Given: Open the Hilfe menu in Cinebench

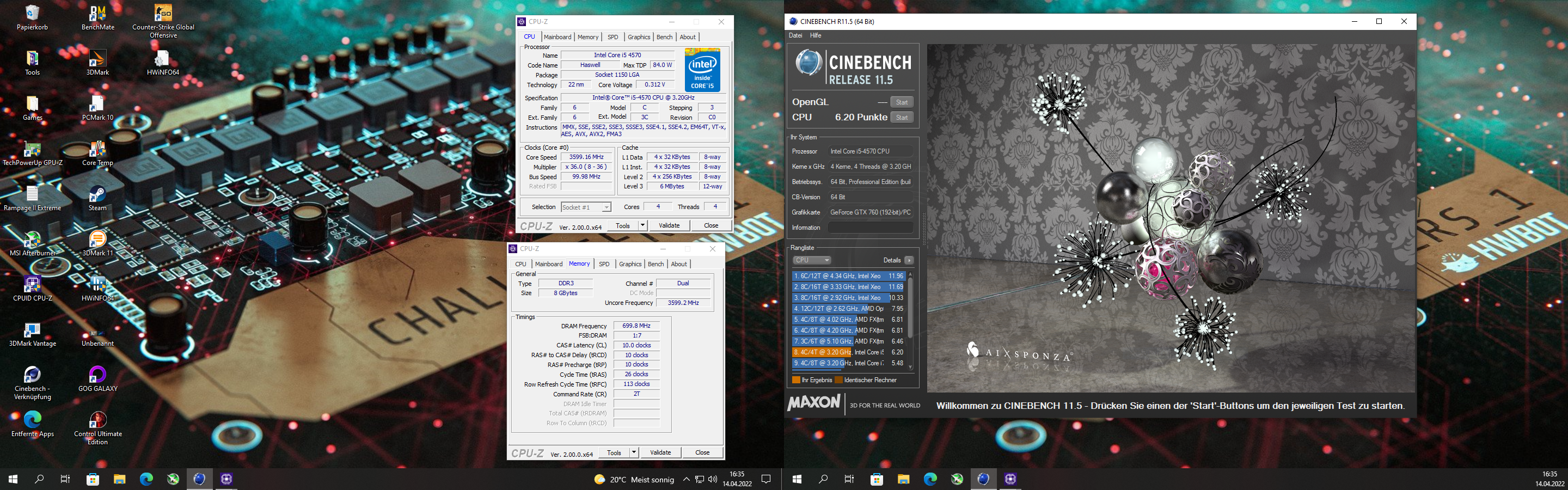Looking at the screenshot, I should pyautogui.click(x=816, y=35).
